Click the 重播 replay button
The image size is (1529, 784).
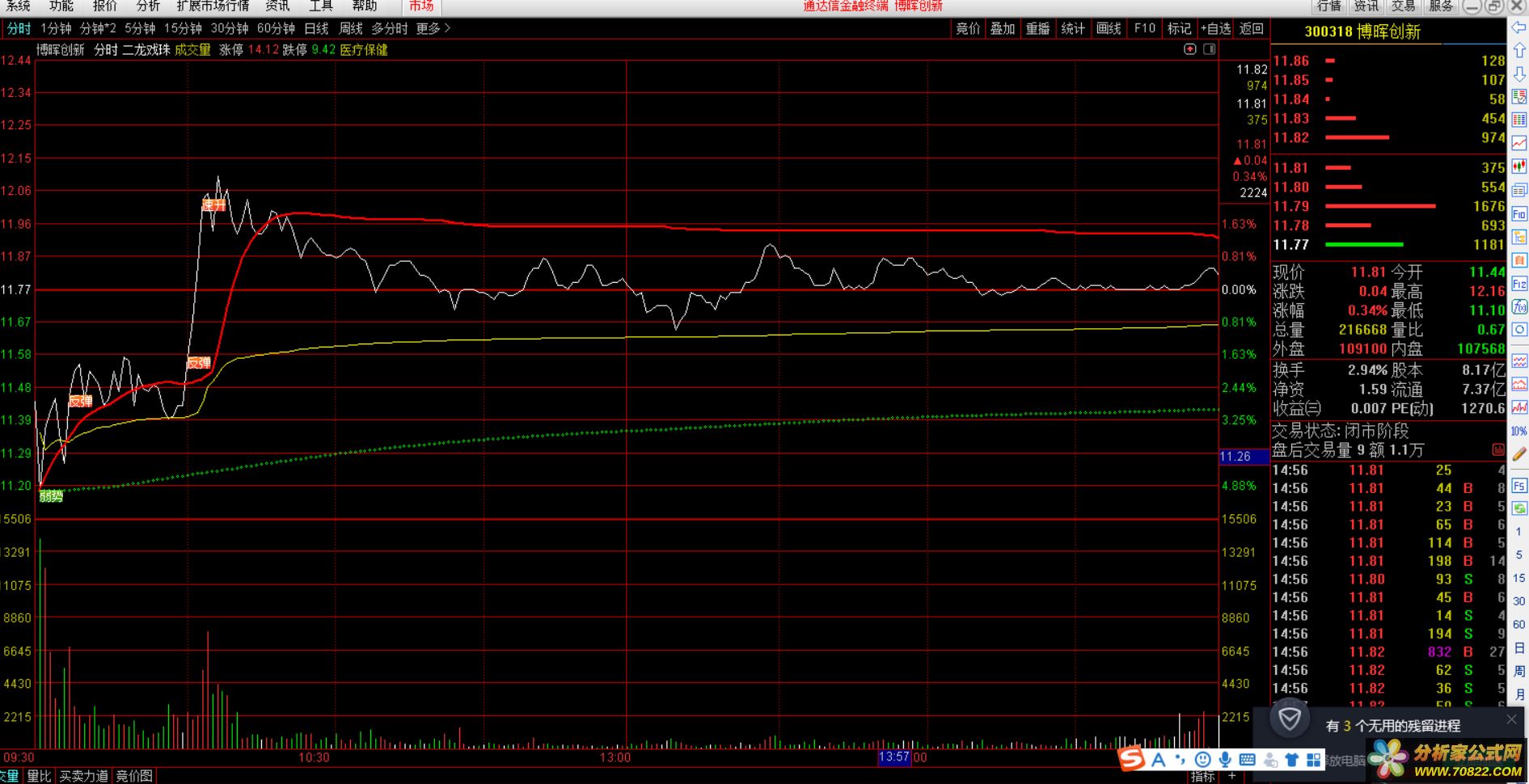[x=1038, y=28]
